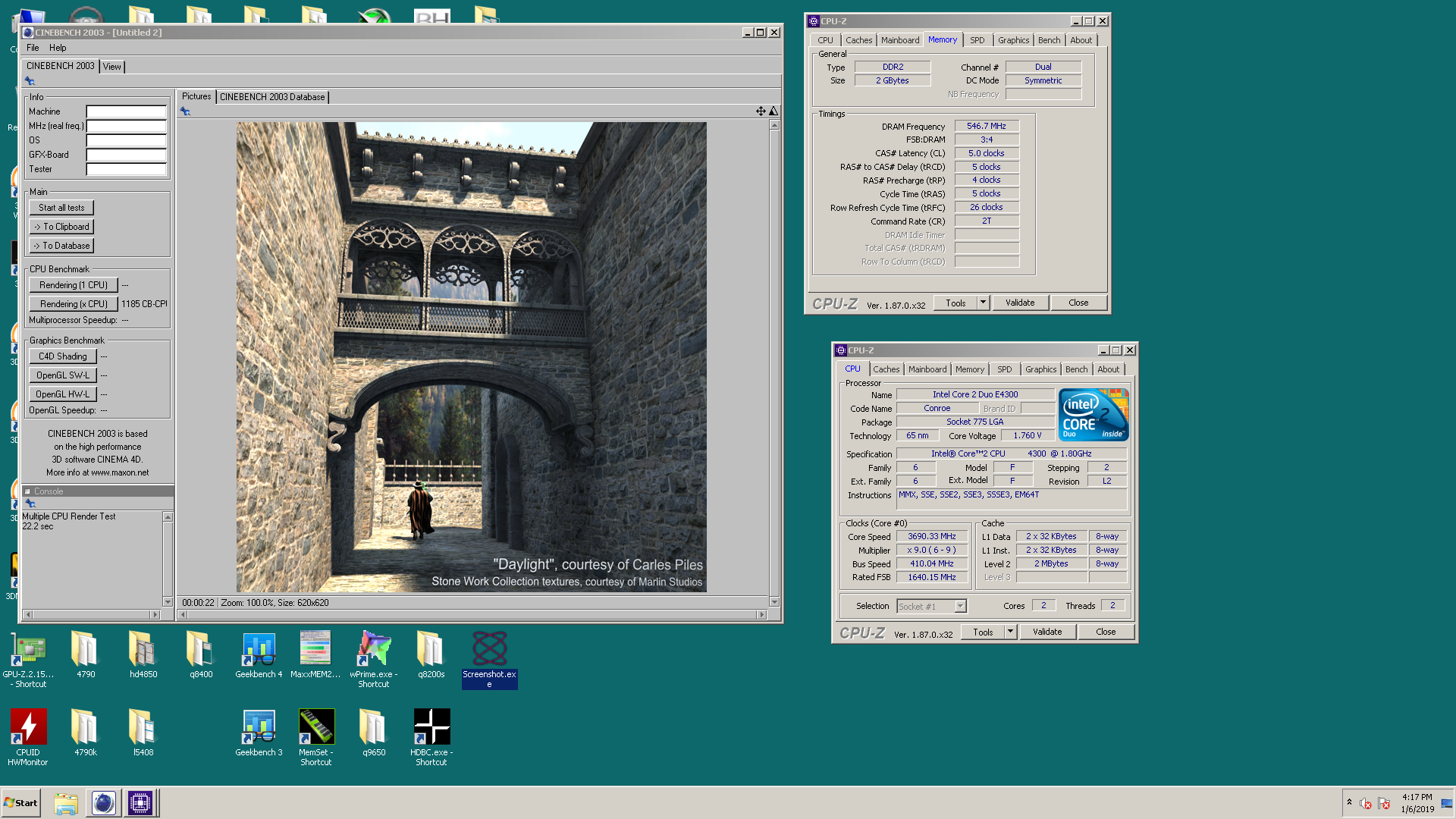Click console scrollbar up arrow
1456x819 pixels.
click(x=168, y=517)
